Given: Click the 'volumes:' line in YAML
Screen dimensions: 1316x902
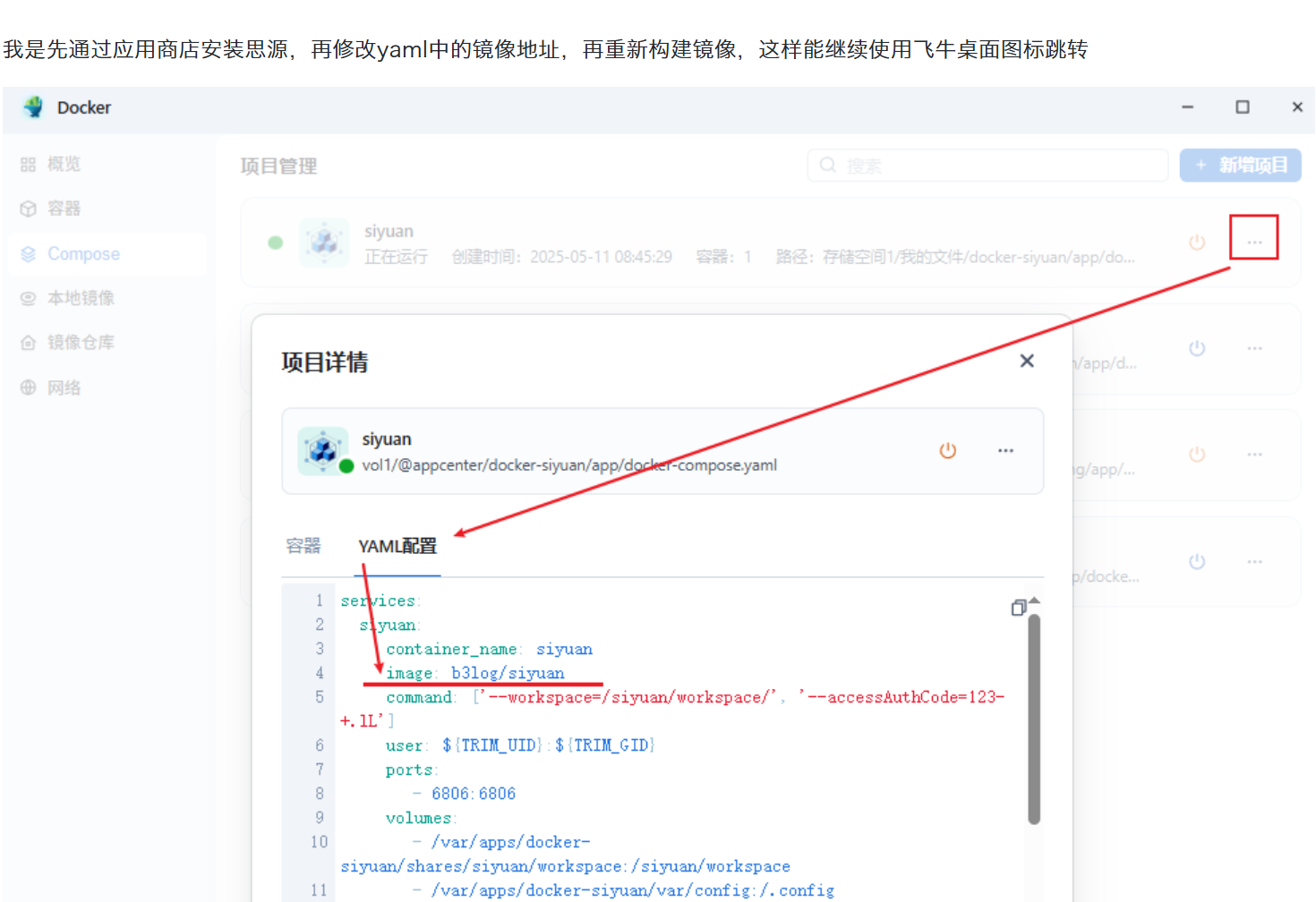Looking at the screenshot, I should (422, 818).
